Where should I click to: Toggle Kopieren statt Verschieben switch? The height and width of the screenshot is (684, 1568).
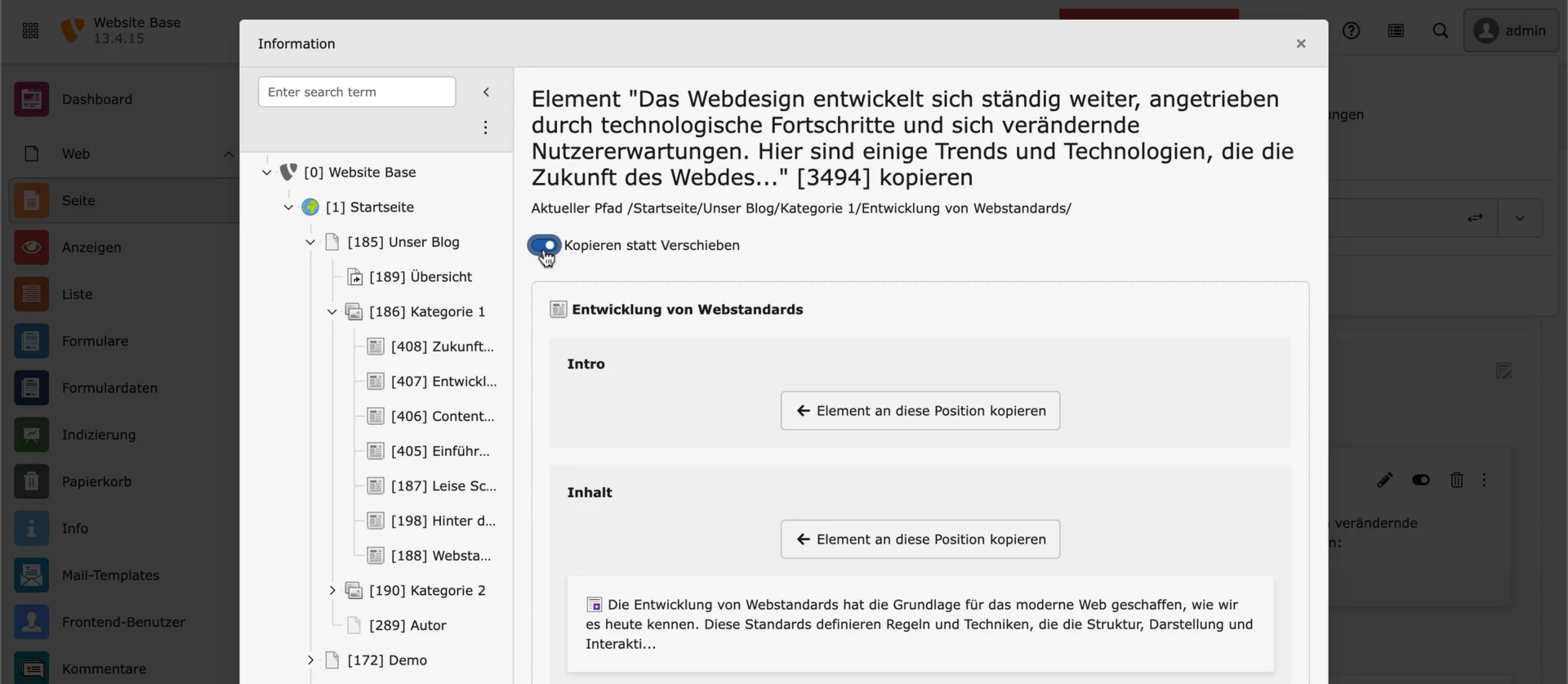(x=544, y=245)
